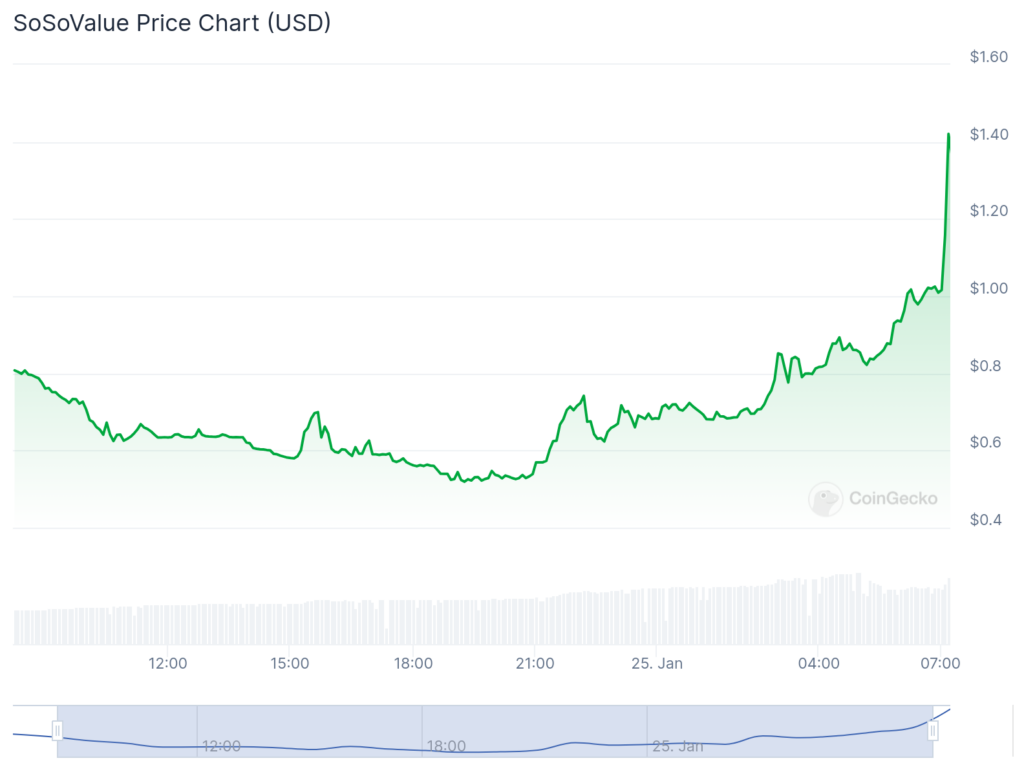Screen dimensions: 1024x776
Task: Click the 18:00 label in the range navigator
Action: [x=446, y=746]
